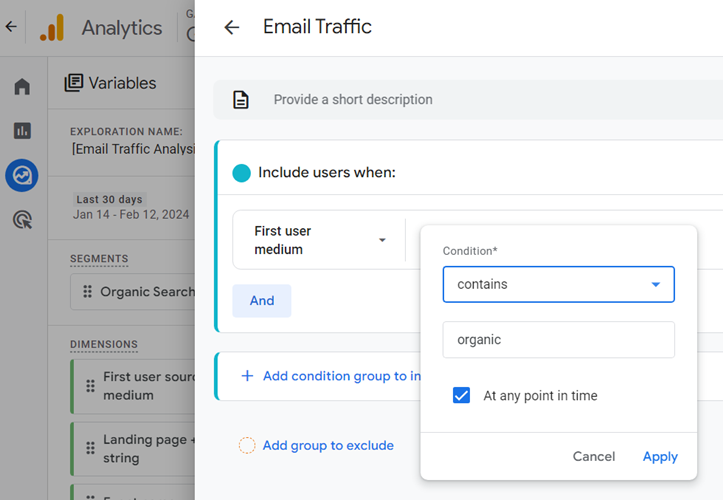The height and width of the screenshot is (500, 723).
Task: Click back arrow beside Email Traffic
Action: pyautogui.click(x=232, y=27)
